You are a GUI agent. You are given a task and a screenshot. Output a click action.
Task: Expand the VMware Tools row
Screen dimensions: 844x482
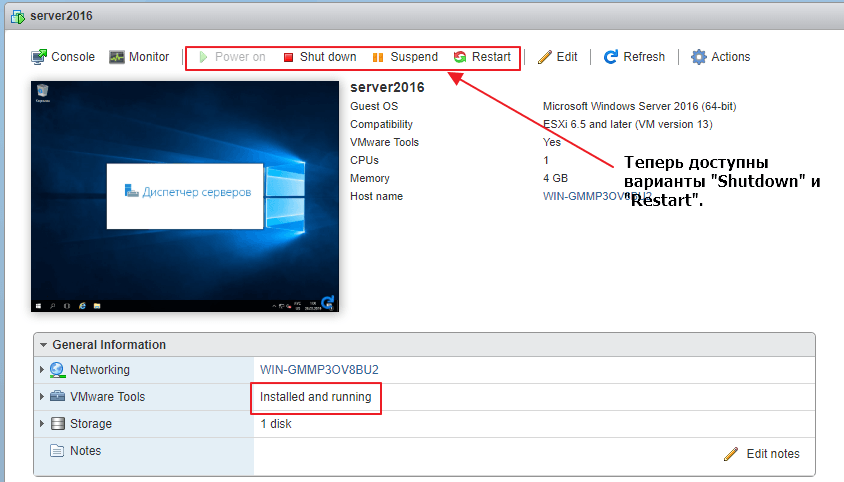pyautogui.click(x=42, y=397)
